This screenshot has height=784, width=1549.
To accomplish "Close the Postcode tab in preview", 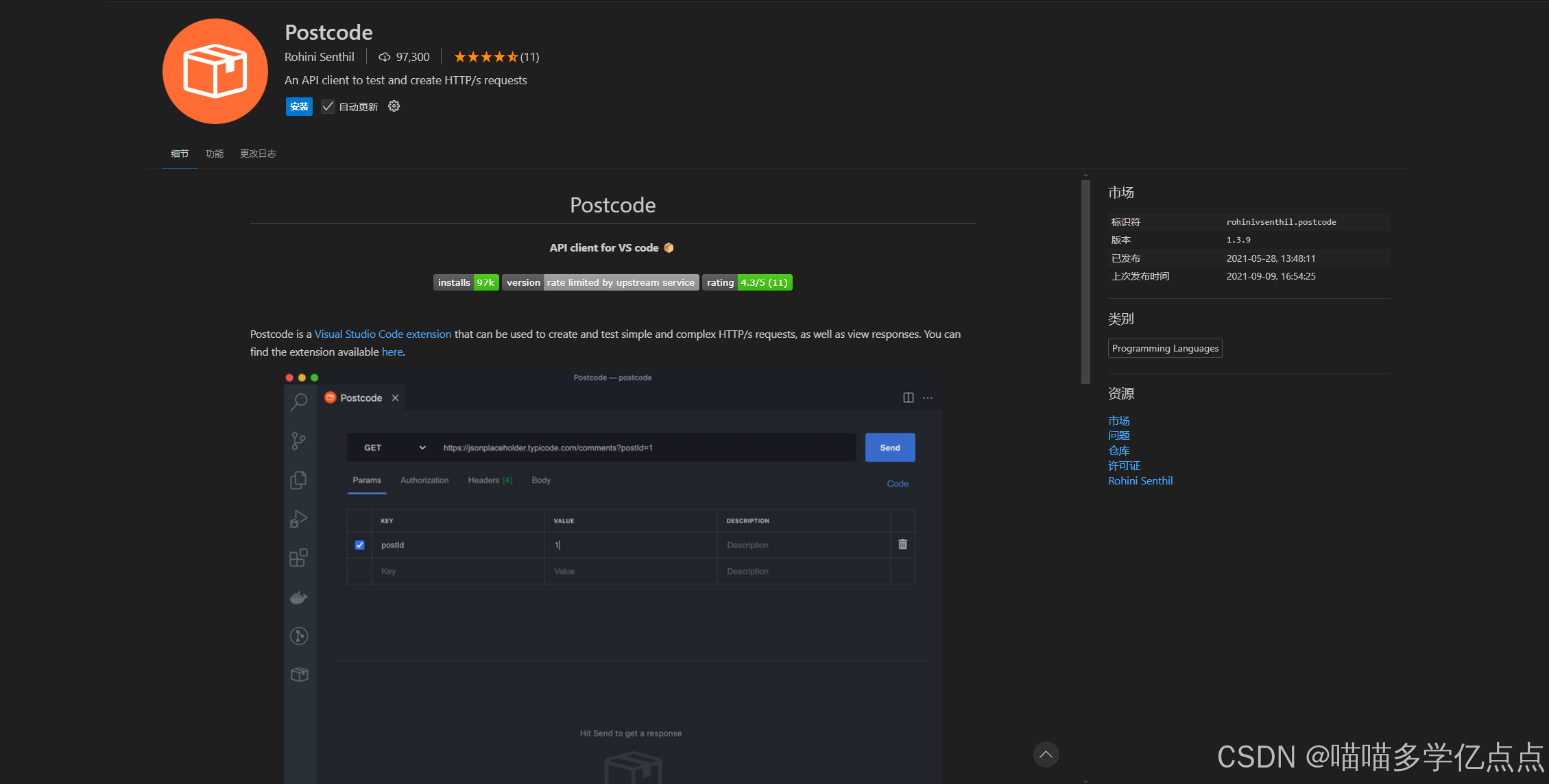I will click(396, 398).
